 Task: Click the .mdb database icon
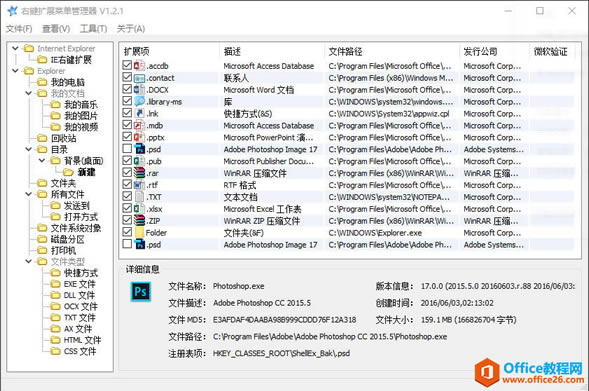point(139,125)
